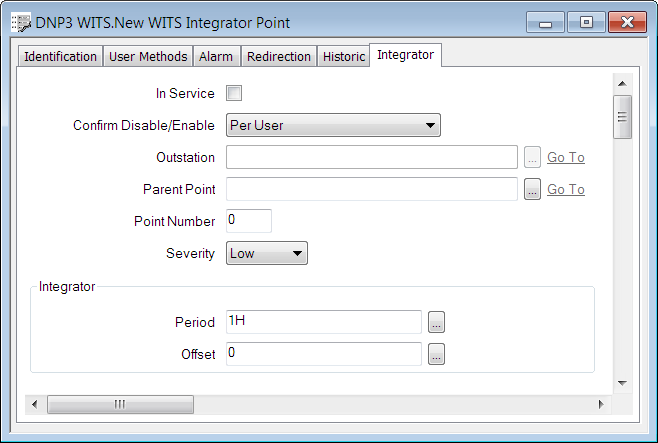Click the horizontal scrollbar thumb

[x=120, y=404]
